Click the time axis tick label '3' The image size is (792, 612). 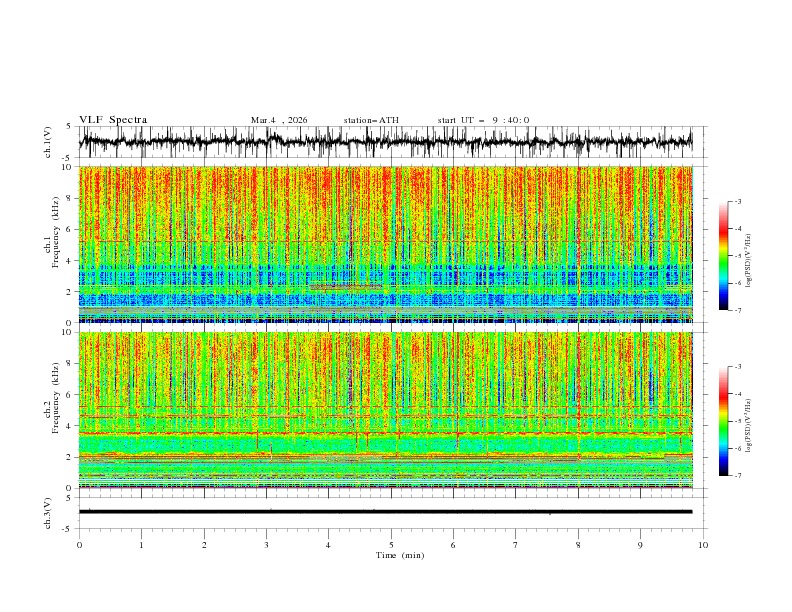(x=266, y=545)
